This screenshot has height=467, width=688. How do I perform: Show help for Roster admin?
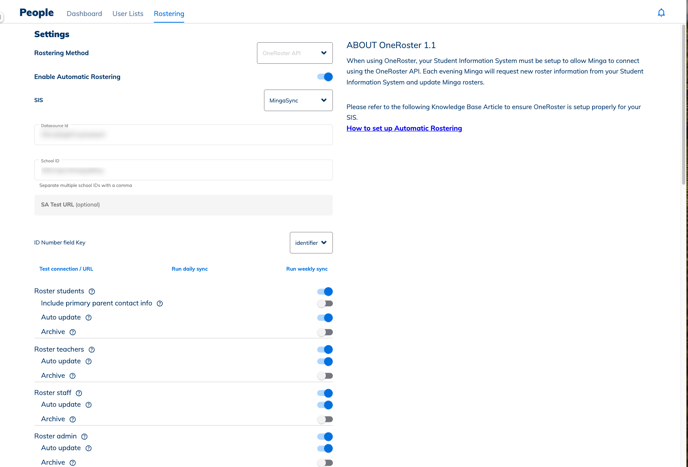(x=85, y=437)
